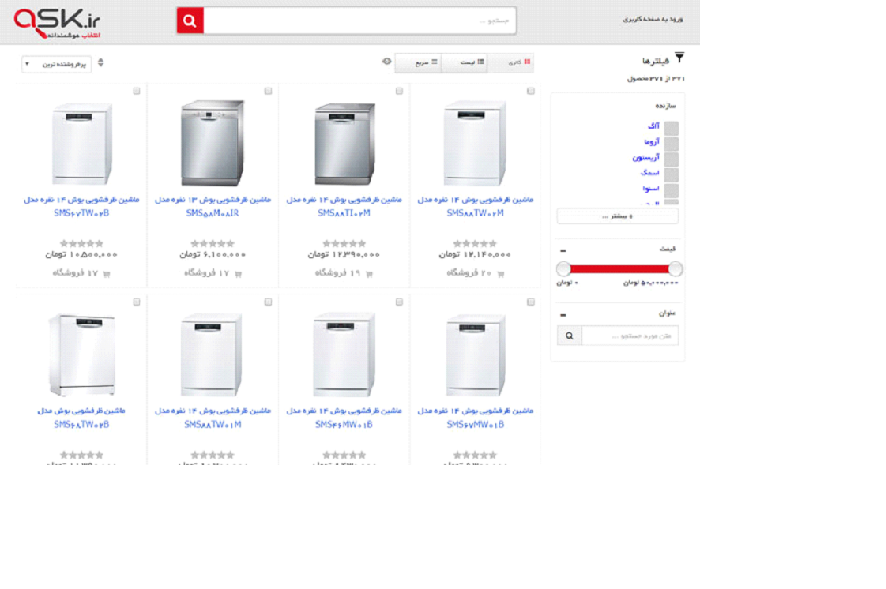Open the SMS88TW01M dishwasher product link
The height and width of the screenshot is (589, 886).
tap(212, 418)
